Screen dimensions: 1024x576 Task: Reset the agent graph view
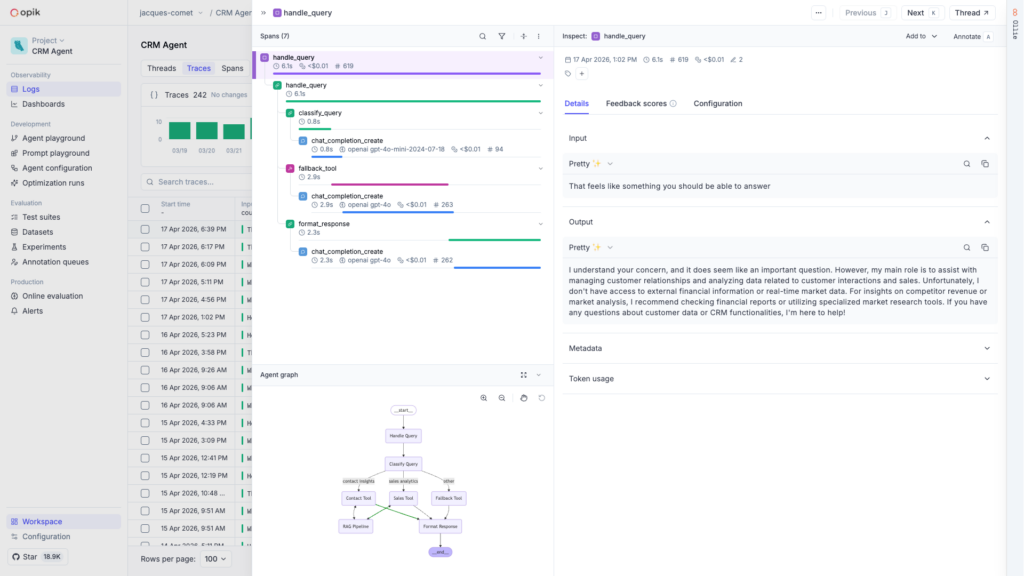click(542, 398)
